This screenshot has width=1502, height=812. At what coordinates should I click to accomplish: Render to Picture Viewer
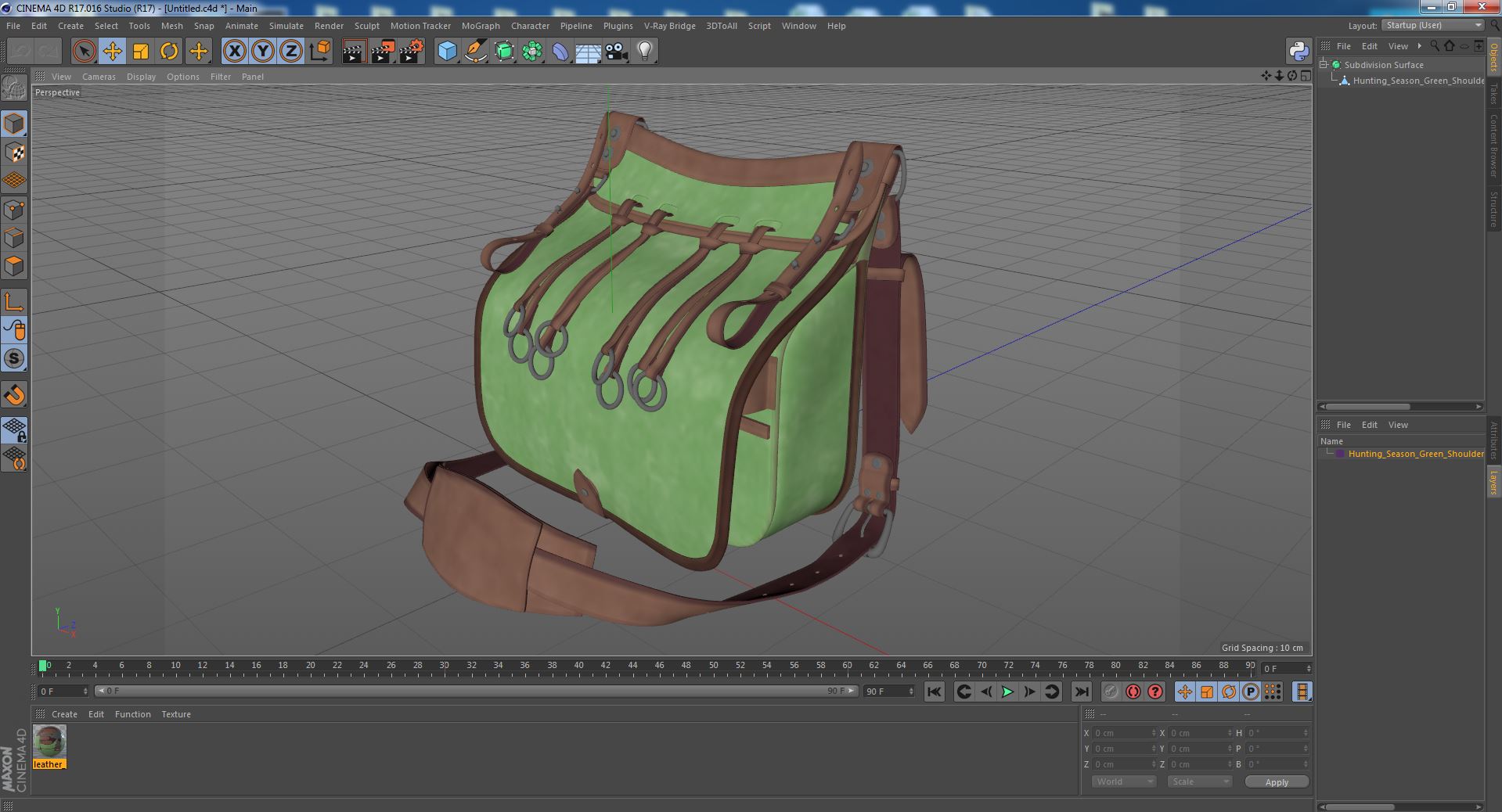click(383, 52)
